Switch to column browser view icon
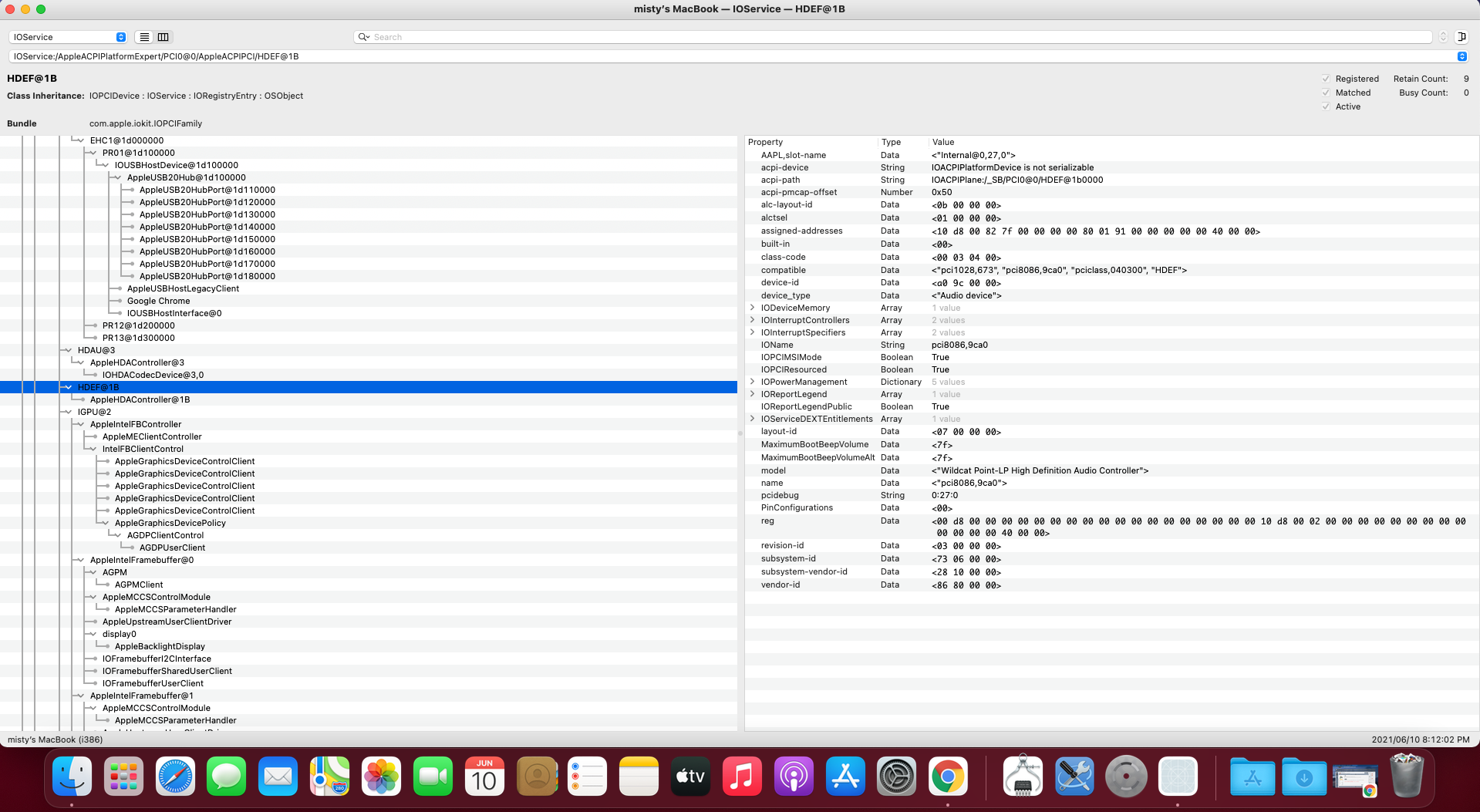1480x812 pixels. (164, 37)
